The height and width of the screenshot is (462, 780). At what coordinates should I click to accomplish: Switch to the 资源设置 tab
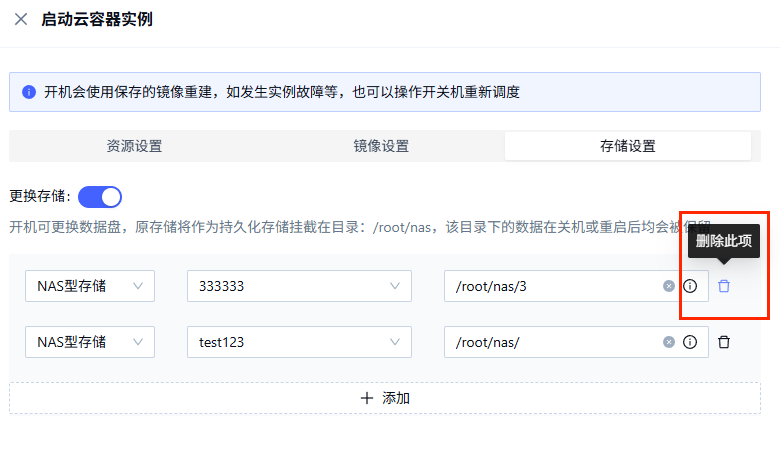coord(134,146)
